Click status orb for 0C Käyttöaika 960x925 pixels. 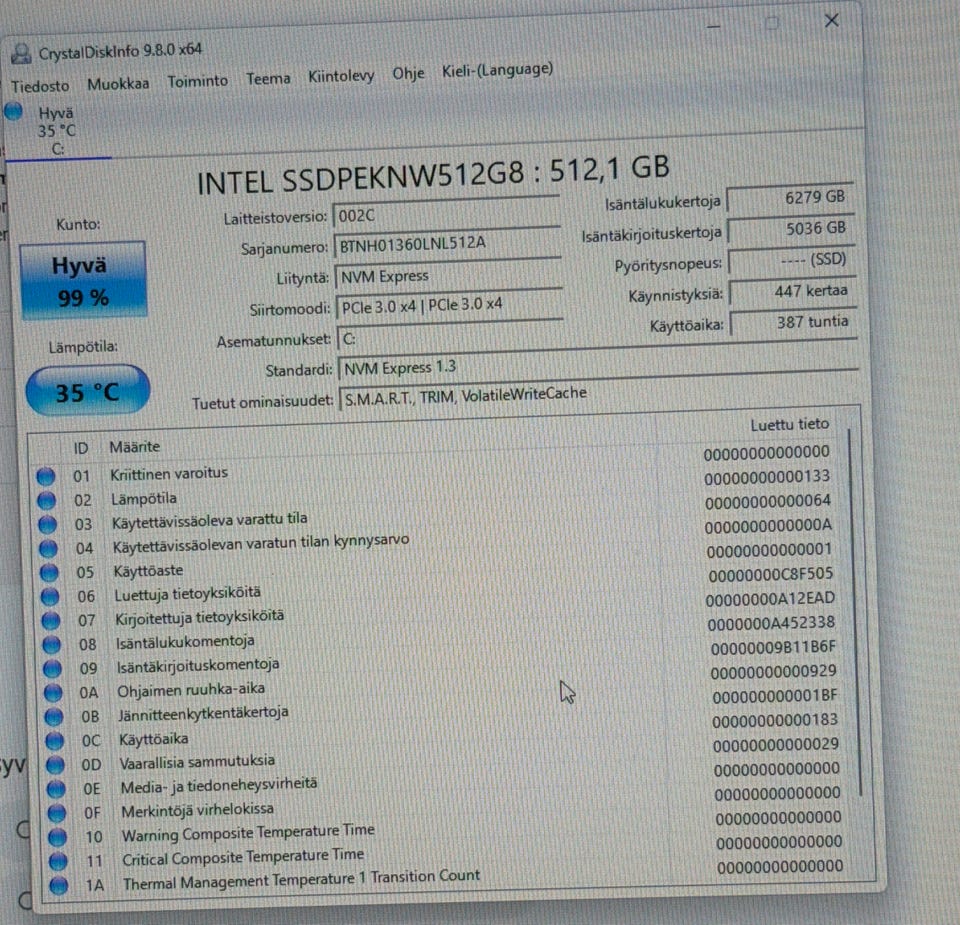coord(54,740)
